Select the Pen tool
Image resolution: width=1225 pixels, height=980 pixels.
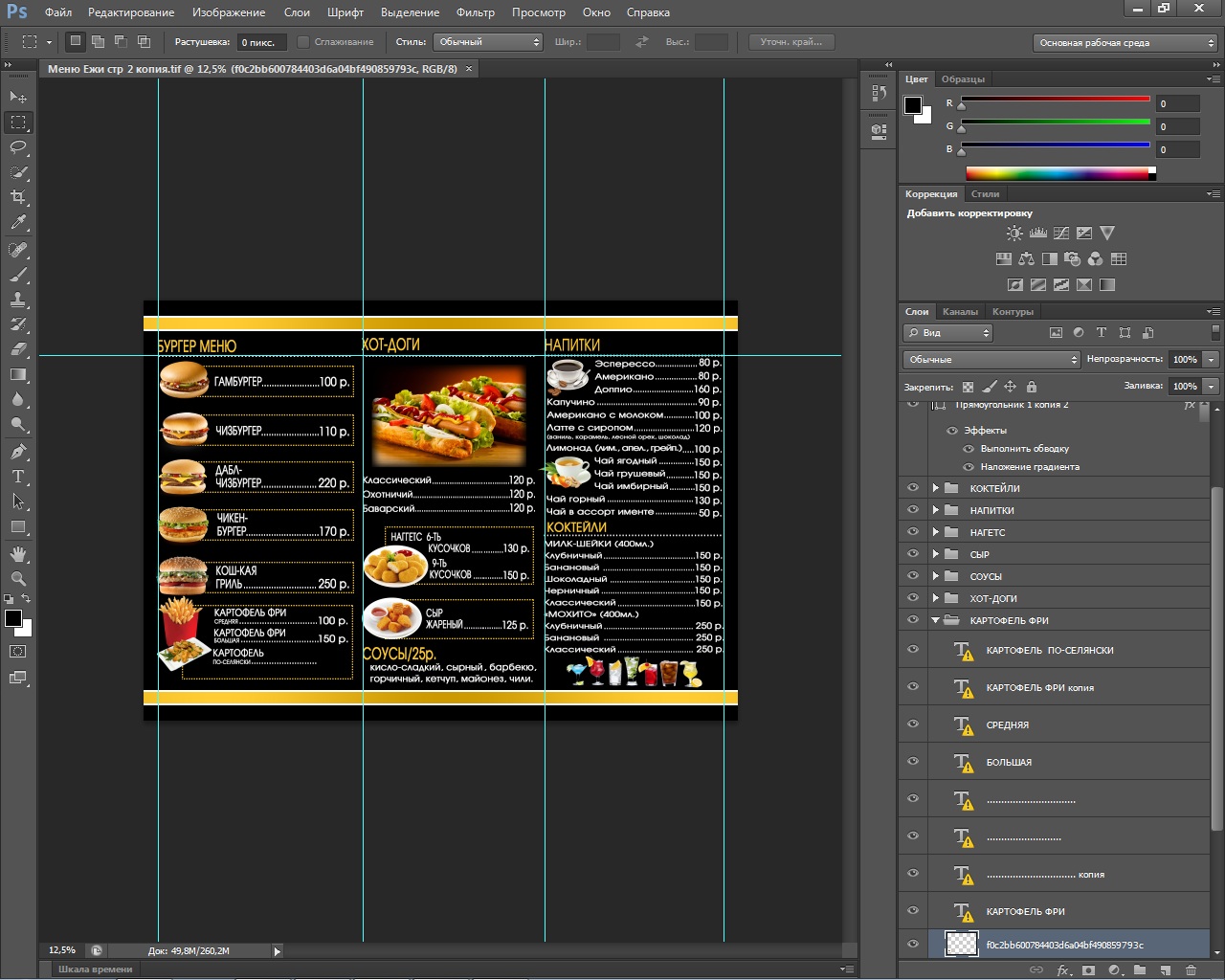(x=18, y=452)
